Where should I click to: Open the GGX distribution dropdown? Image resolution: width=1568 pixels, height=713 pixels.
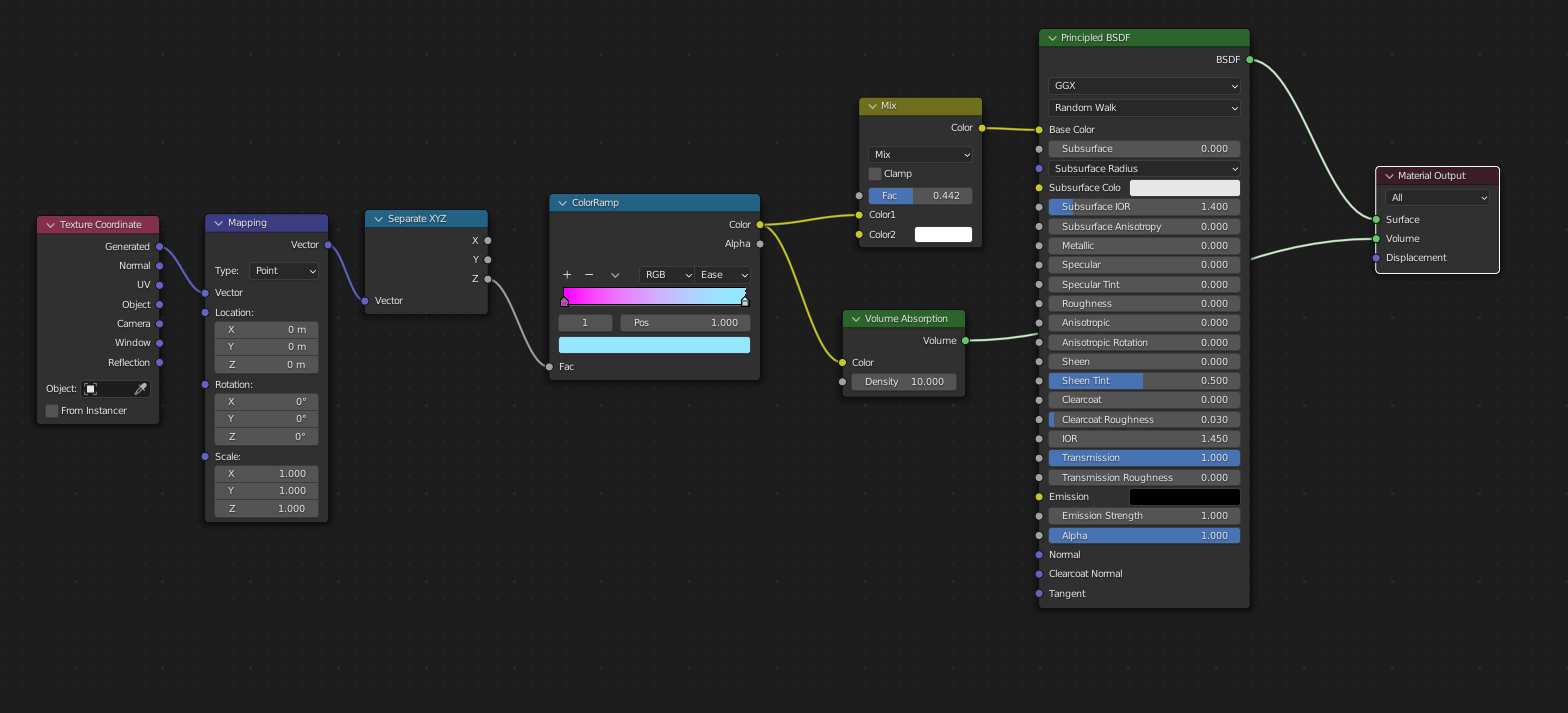click(x=1144, y=86)
